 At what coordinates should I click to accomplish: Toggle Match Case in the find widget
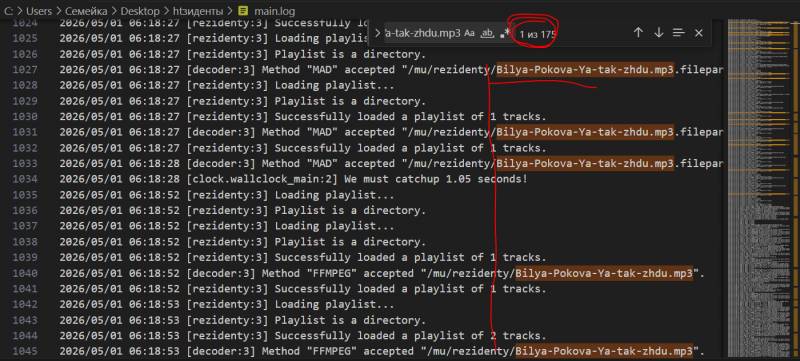point(470,33)
